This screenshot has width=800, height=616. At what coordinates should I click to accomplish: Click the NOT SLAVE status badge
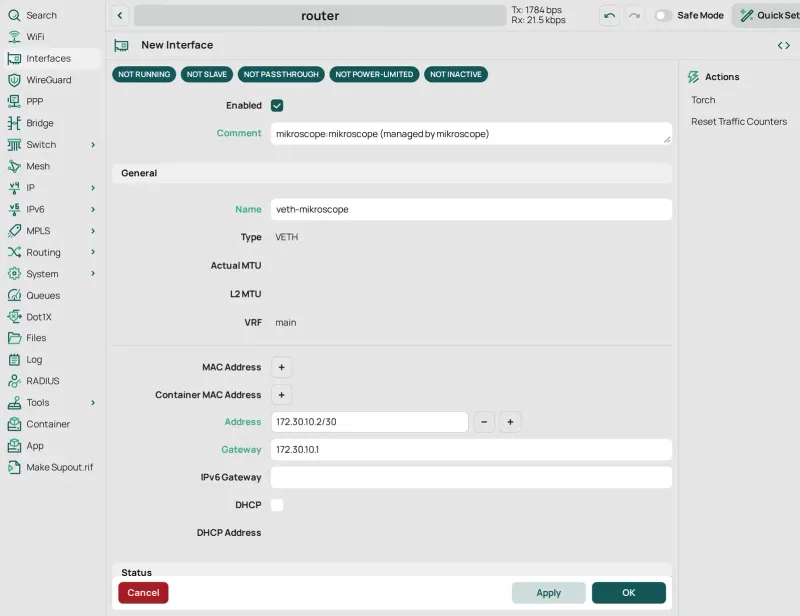pos(207,75)
